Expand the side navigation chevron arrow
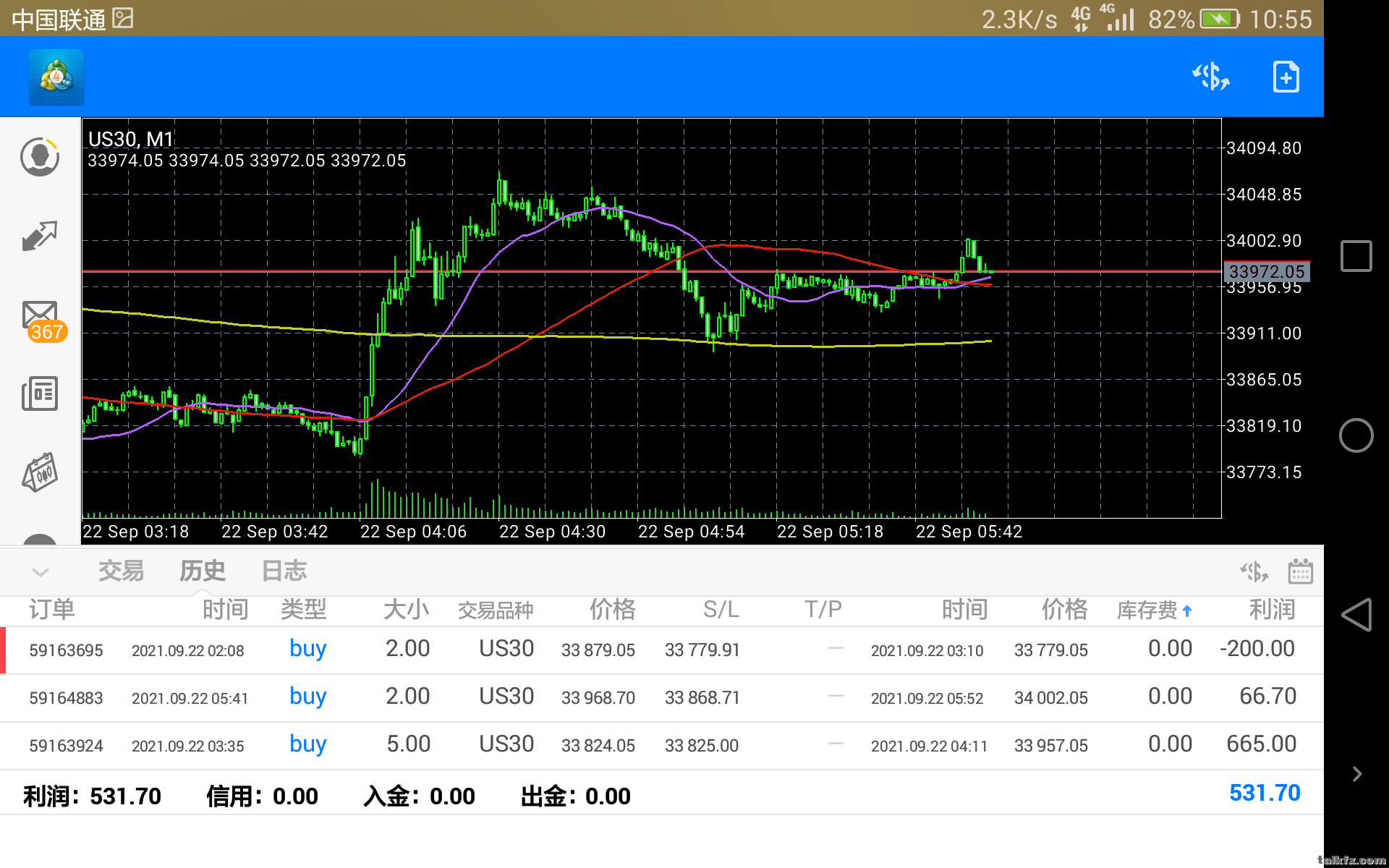Image resolution: width=1389 pixels, height=868 pixels. tap(1357, 774)
